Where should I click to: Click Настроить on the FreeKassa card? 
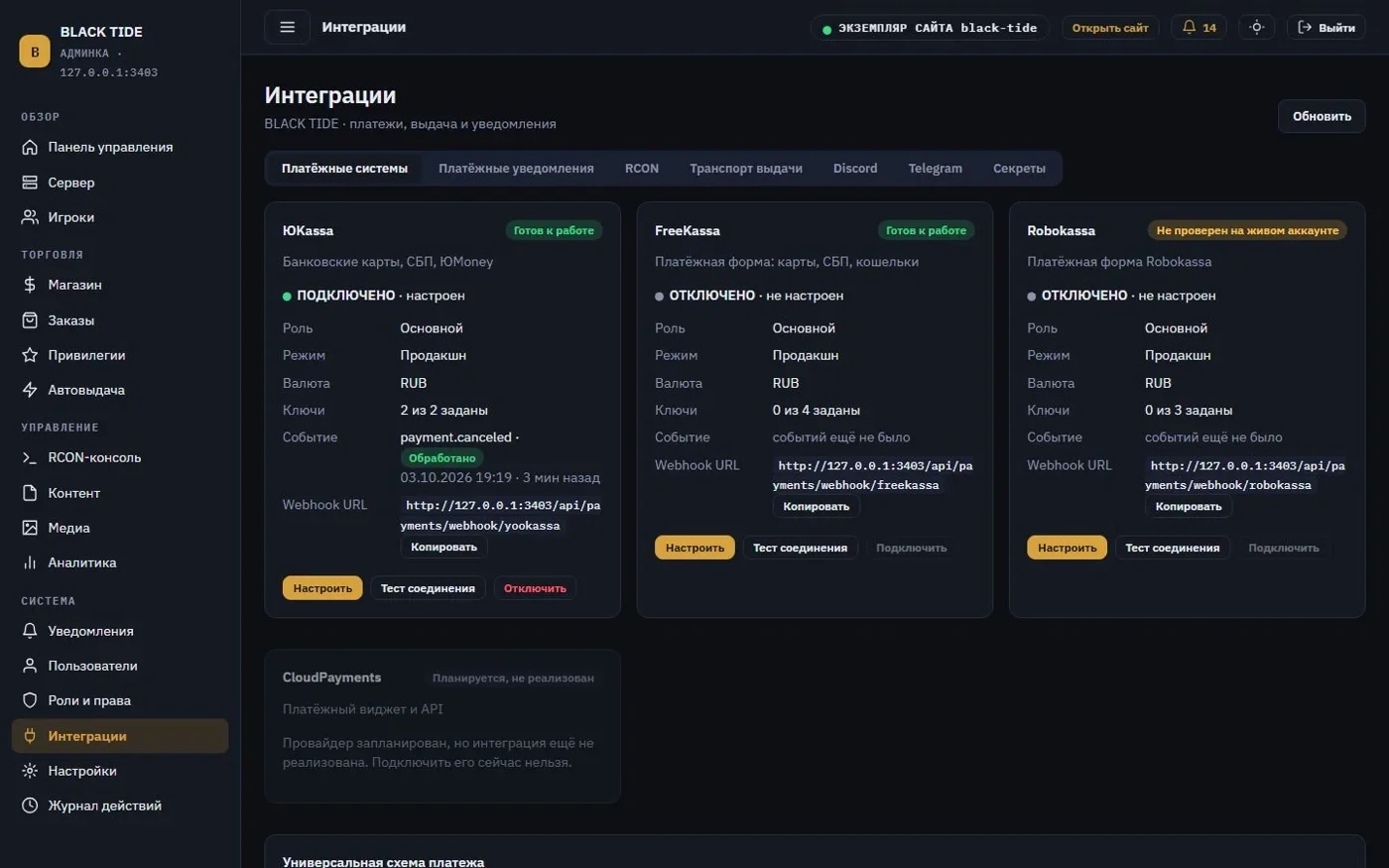[x=694, y=548]
